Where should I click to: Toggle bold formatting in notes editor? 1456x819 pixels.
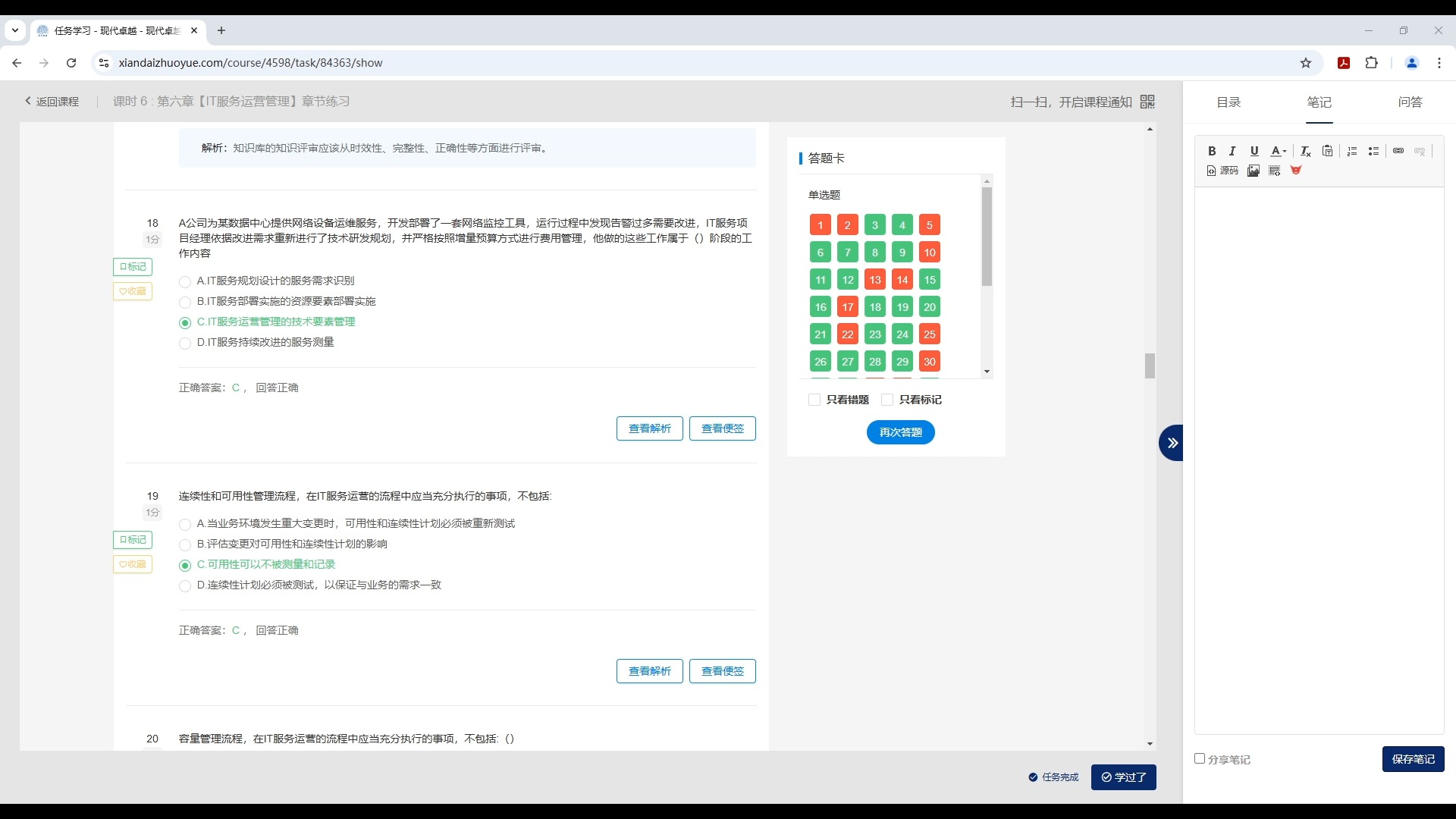coord(1212,151)
